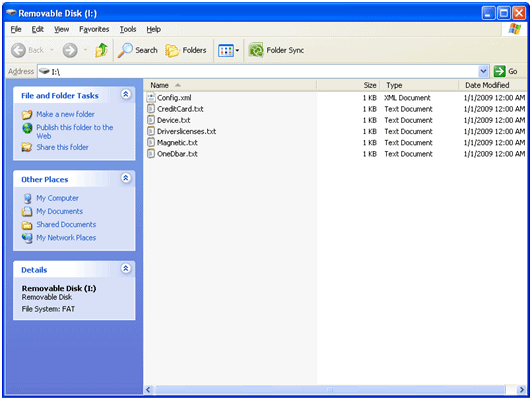The height and width of the screenshot is (400, 532).
Task: Open the Tools menu
Action: coord(128,30)
